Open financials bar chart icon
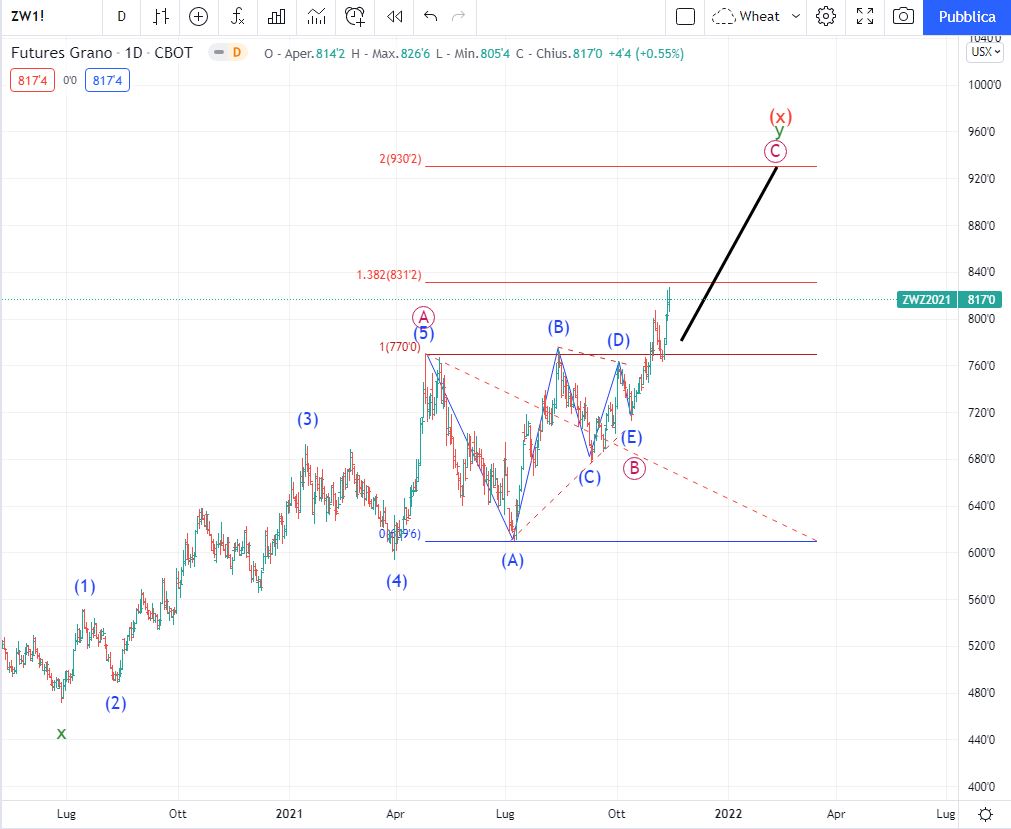Screen dimensions: 1011x829 (x=277, y=17)
